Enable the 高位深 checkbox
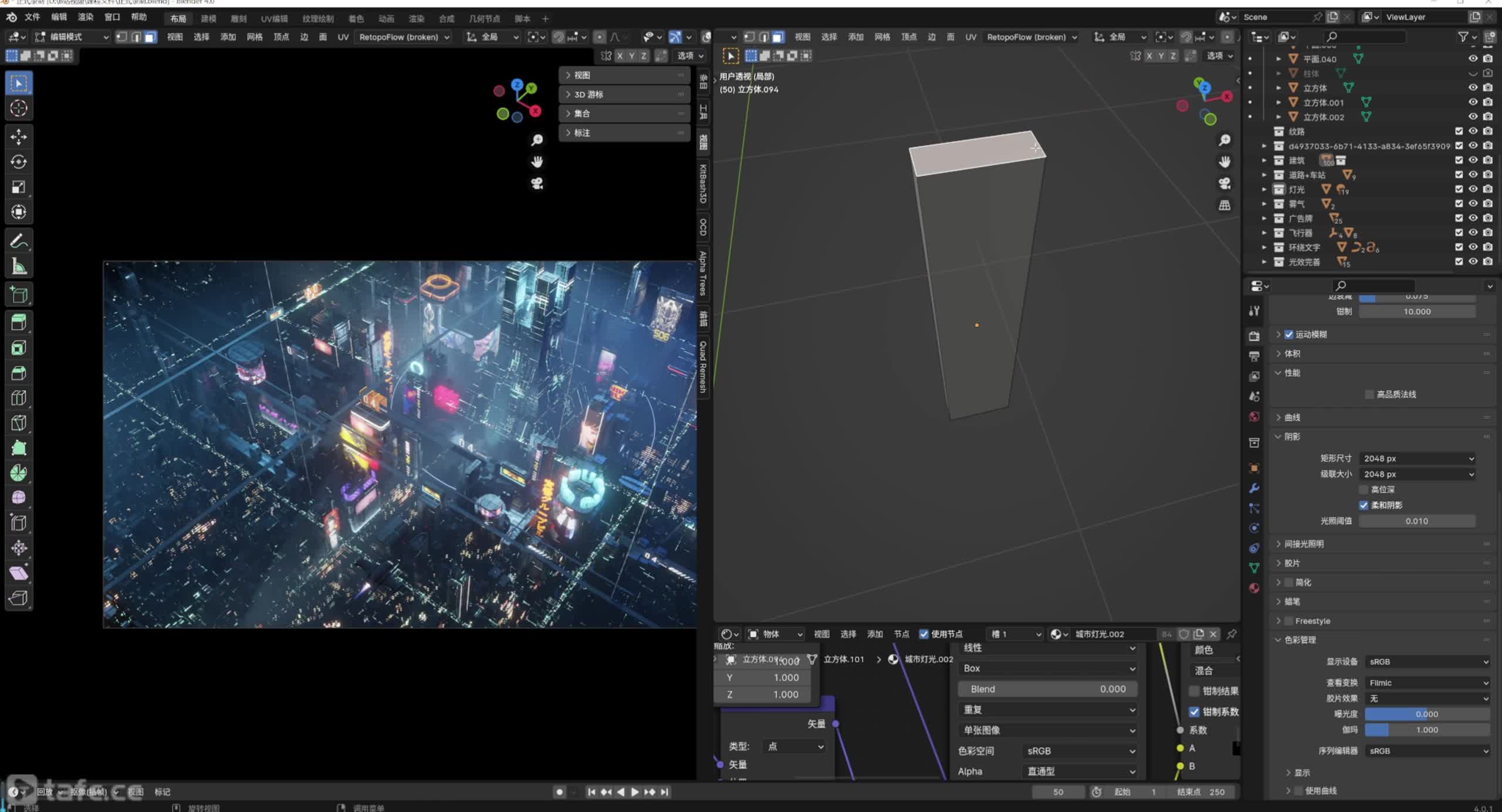 click(x=1364, y=489)
